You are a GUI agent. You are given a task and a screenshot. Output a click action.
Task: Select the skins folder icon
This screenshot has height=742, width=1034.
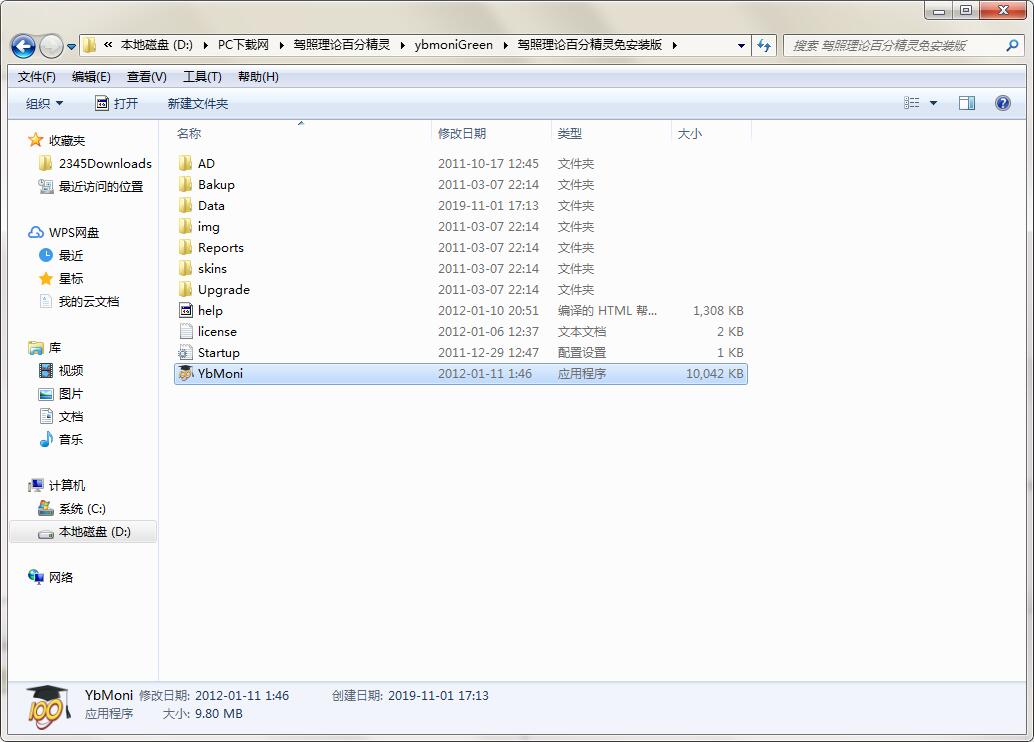coord(185,268)
